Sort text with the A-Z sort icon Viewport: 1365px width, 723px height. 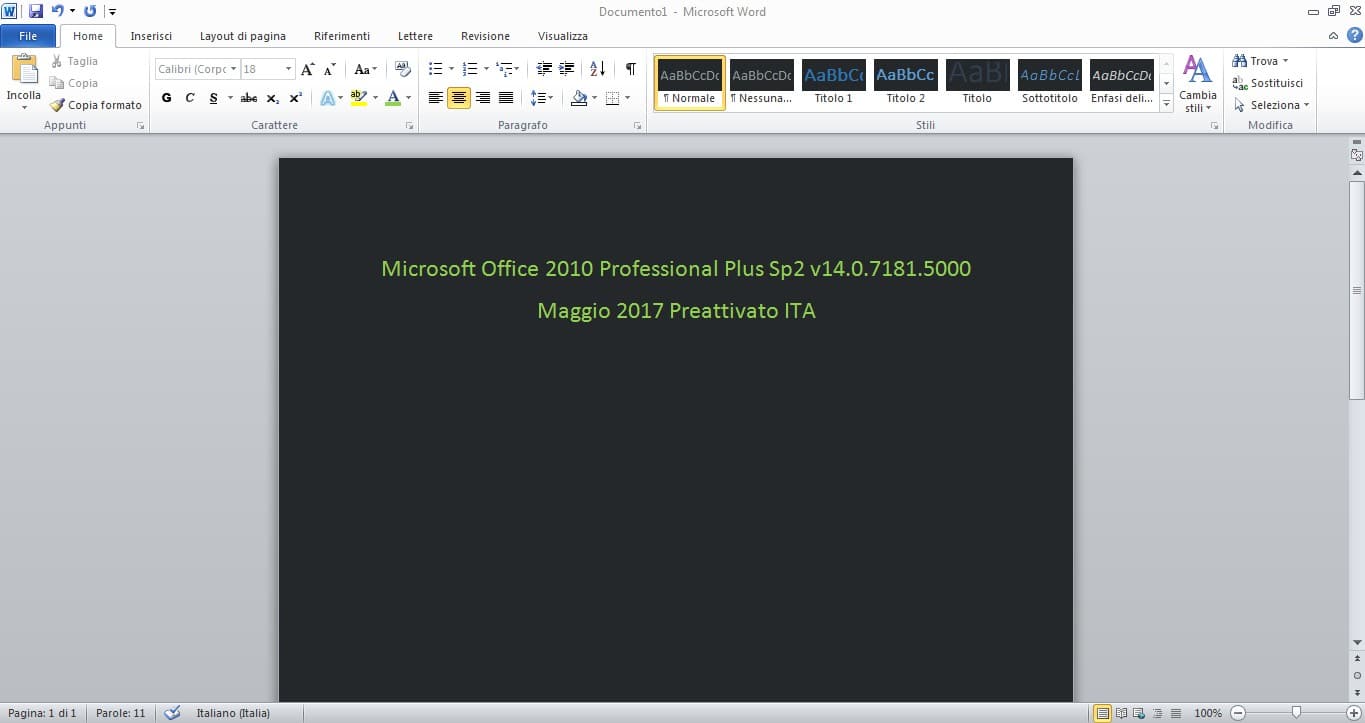coord(597,69)
